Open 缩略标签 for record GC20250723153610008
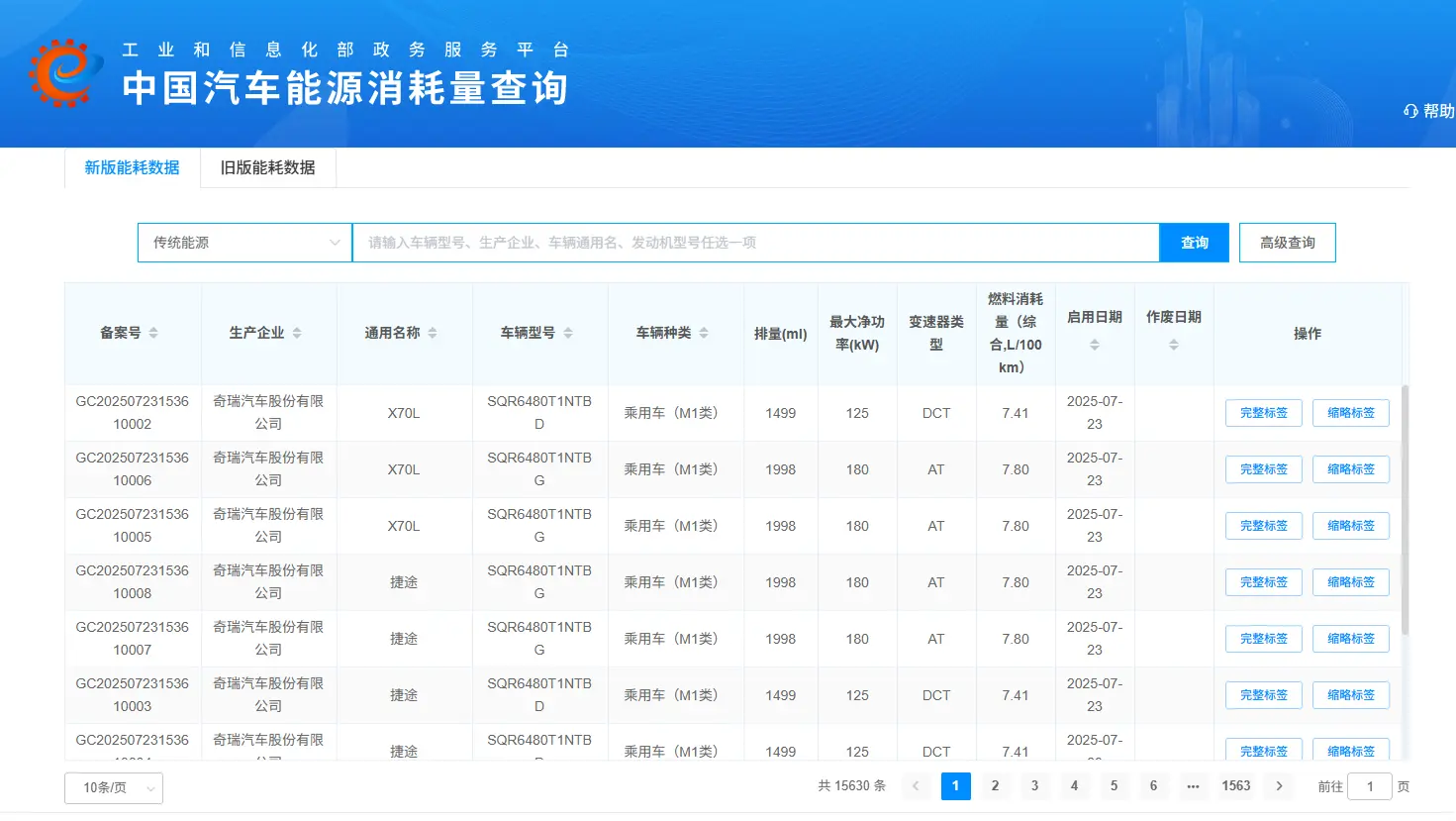This screenshot has width=1456, height=821. (1351, 582)
